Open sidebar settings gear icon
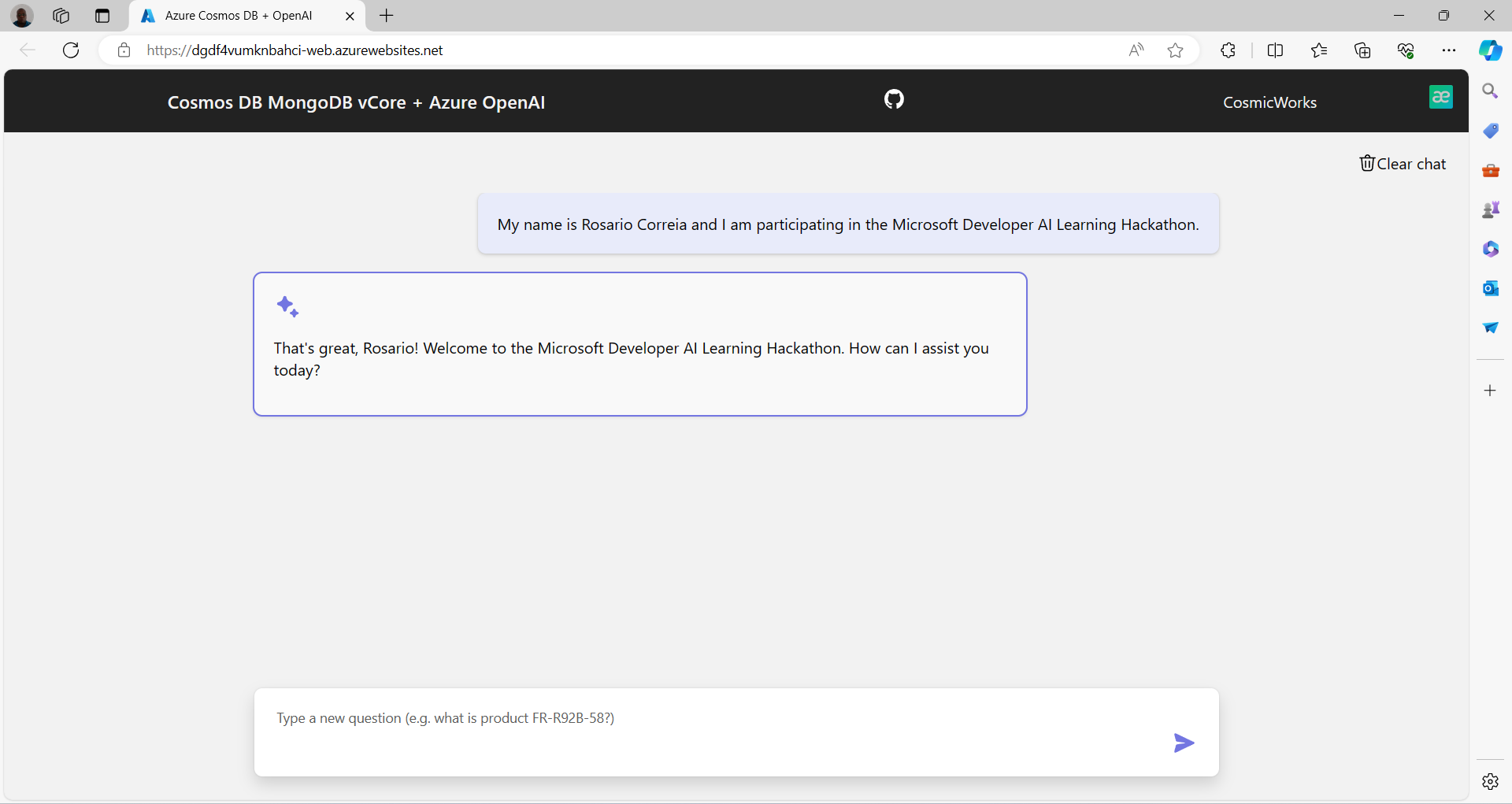The image size is (1512, 804). 1490,781
